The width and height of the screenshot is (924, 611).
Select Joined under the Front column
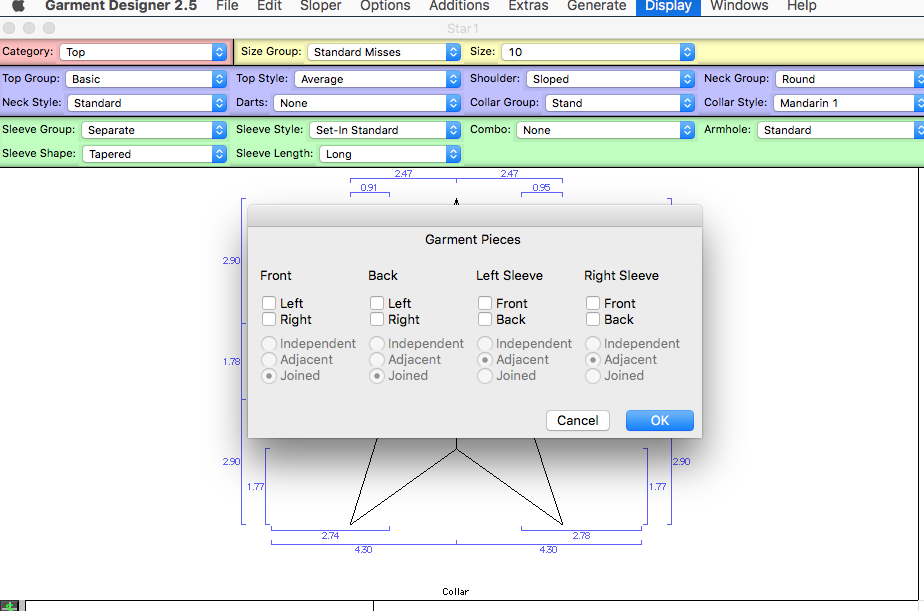click(269, 376)
